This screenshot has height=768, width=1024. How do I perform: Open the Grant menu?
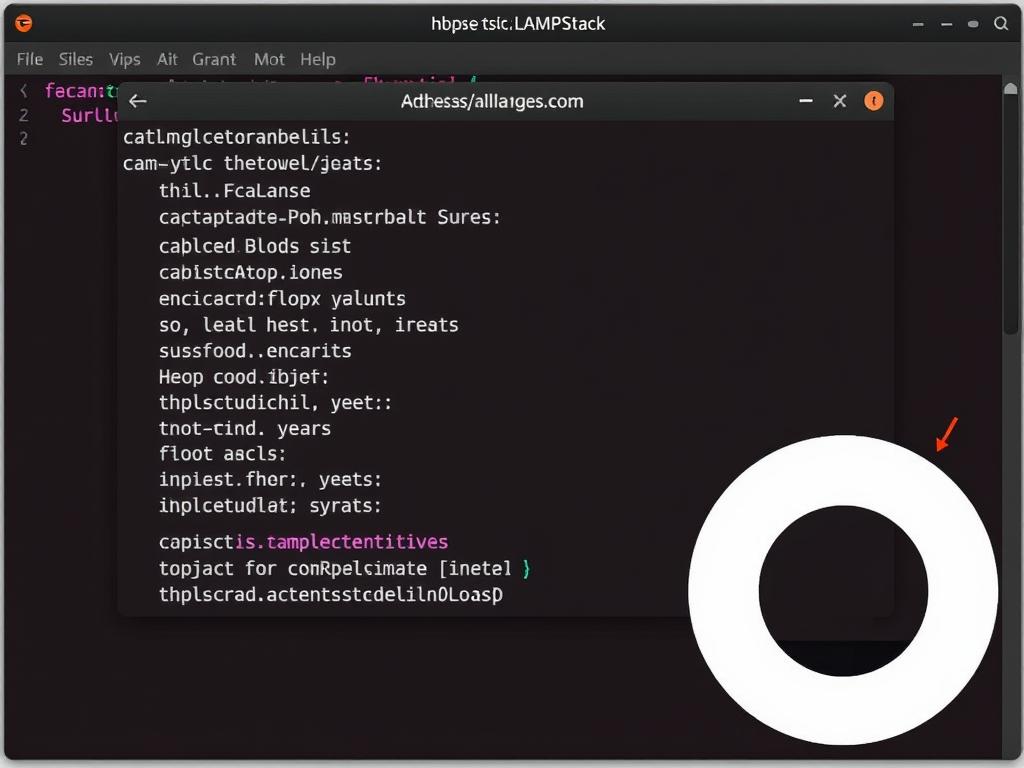214,59
